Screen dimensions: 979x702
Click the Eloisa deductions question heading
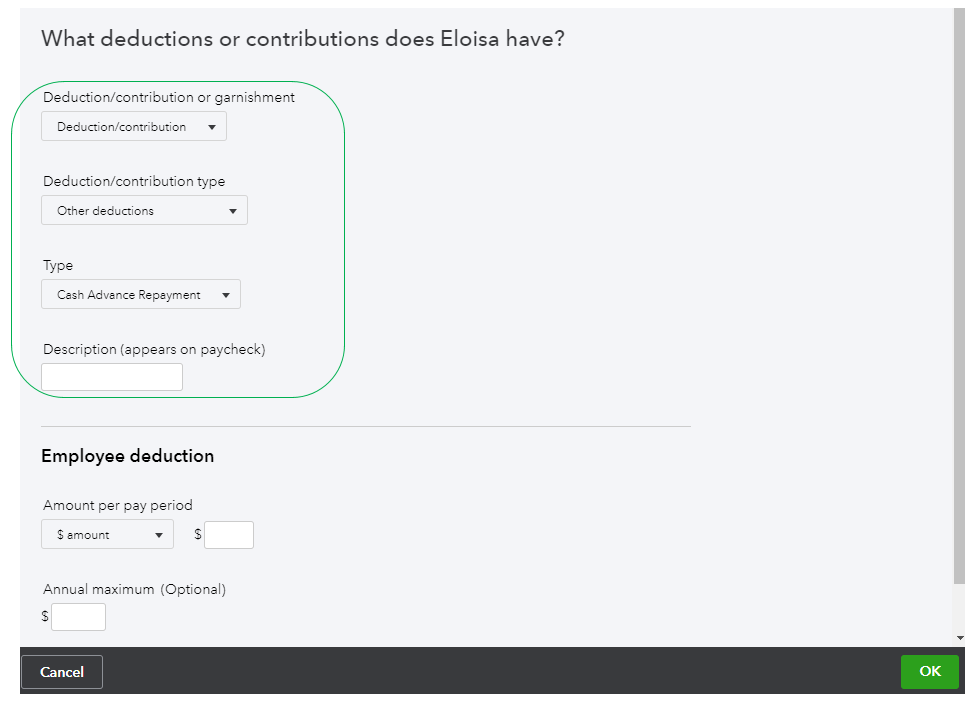(302, 40)
